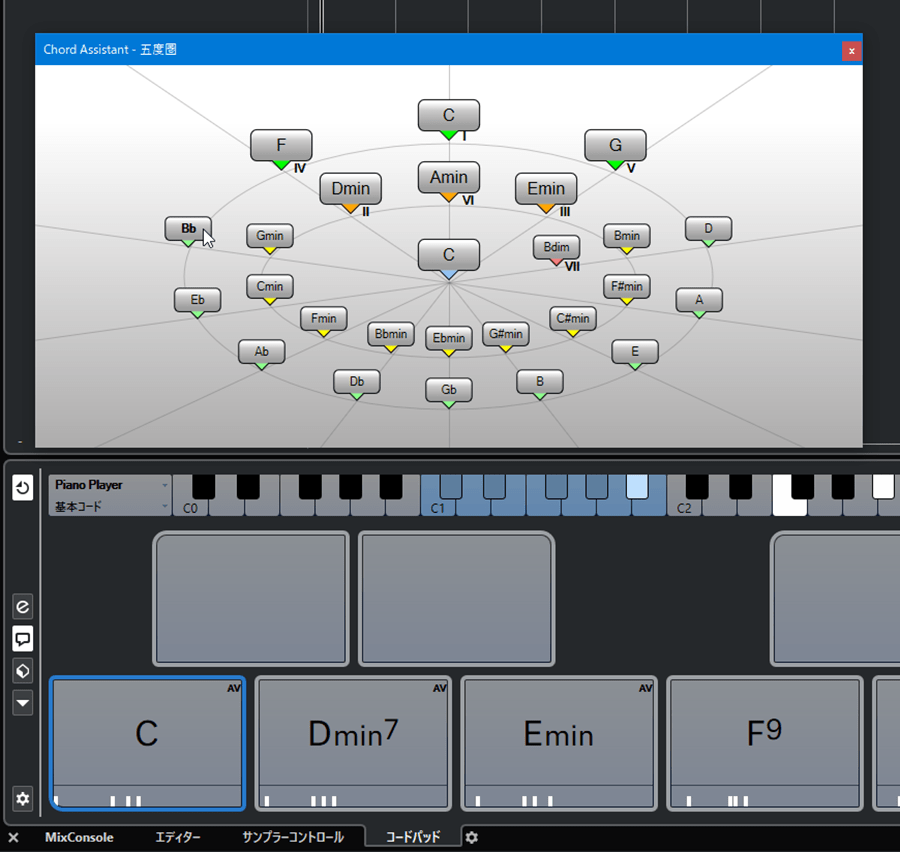900x852 pixels.
Task: Choose the B chord in the outer ring
Action: 540,381
